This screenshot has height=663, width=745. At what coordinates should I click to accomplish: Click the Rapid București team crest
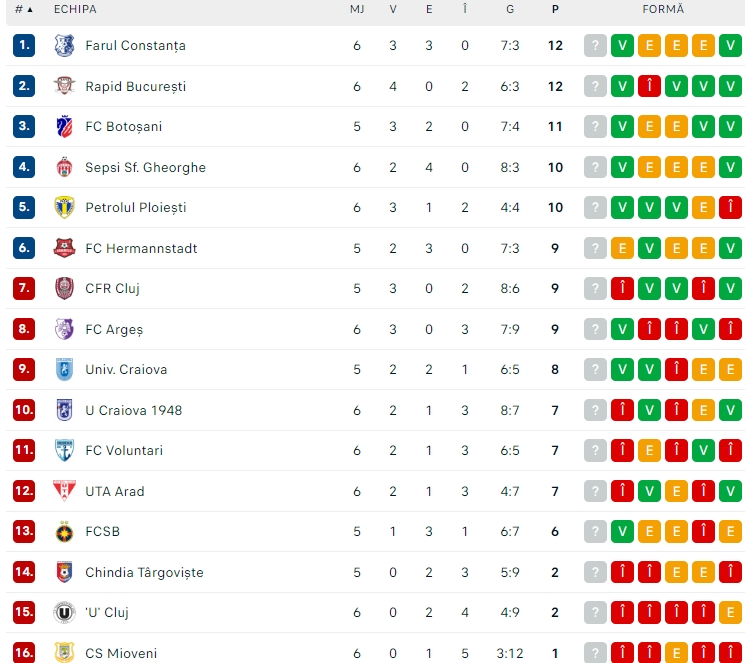click(x=65, y=86)
